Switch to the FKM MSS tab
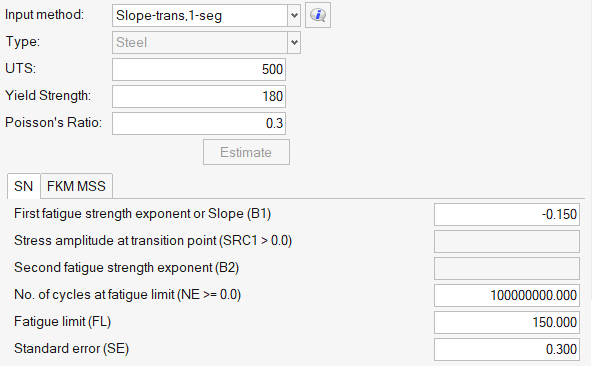The image size is (592, 366). tap(76, 186)
